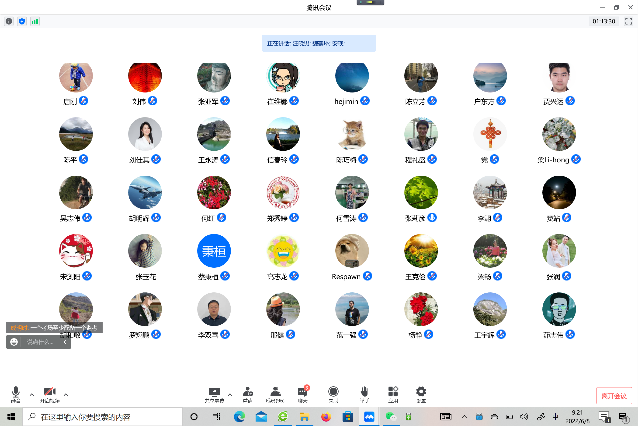This screenshot has height=426, width=638.
Task: Click the red leave meeting button
Action: [613, 397]
